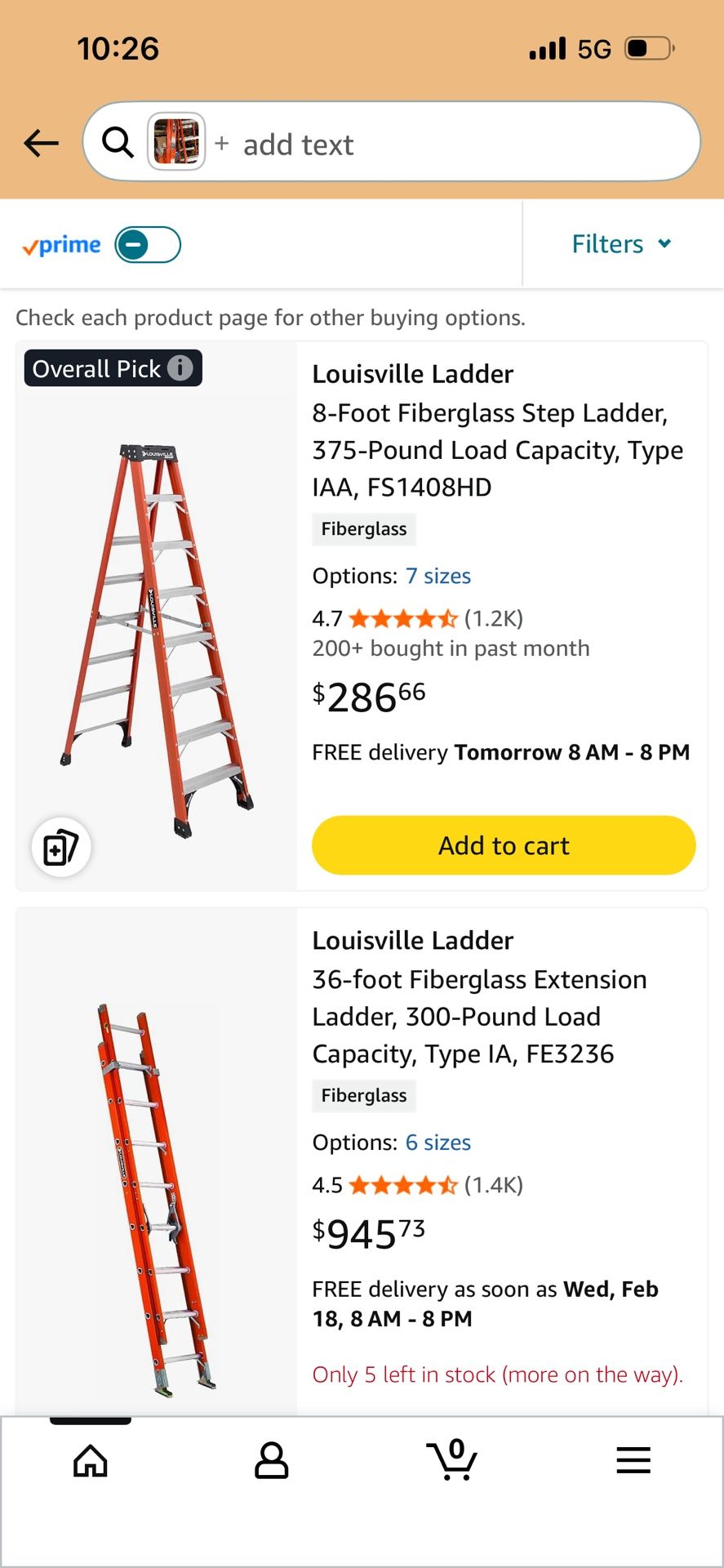Tap the Overall Pick info icon
Screen dimensions: 724x1568
click(180, 368)
